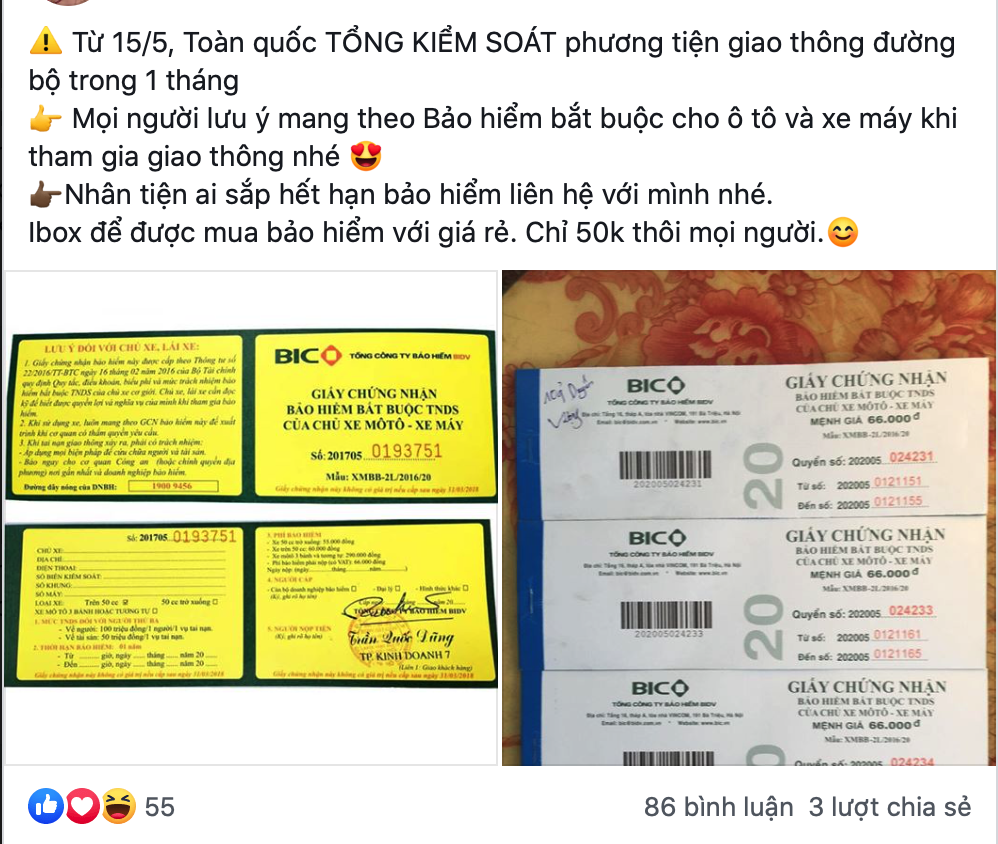Click the heart-eyes emoji in the post
The width and height of the screenshot is (998, 844).
tap(366, 157)
